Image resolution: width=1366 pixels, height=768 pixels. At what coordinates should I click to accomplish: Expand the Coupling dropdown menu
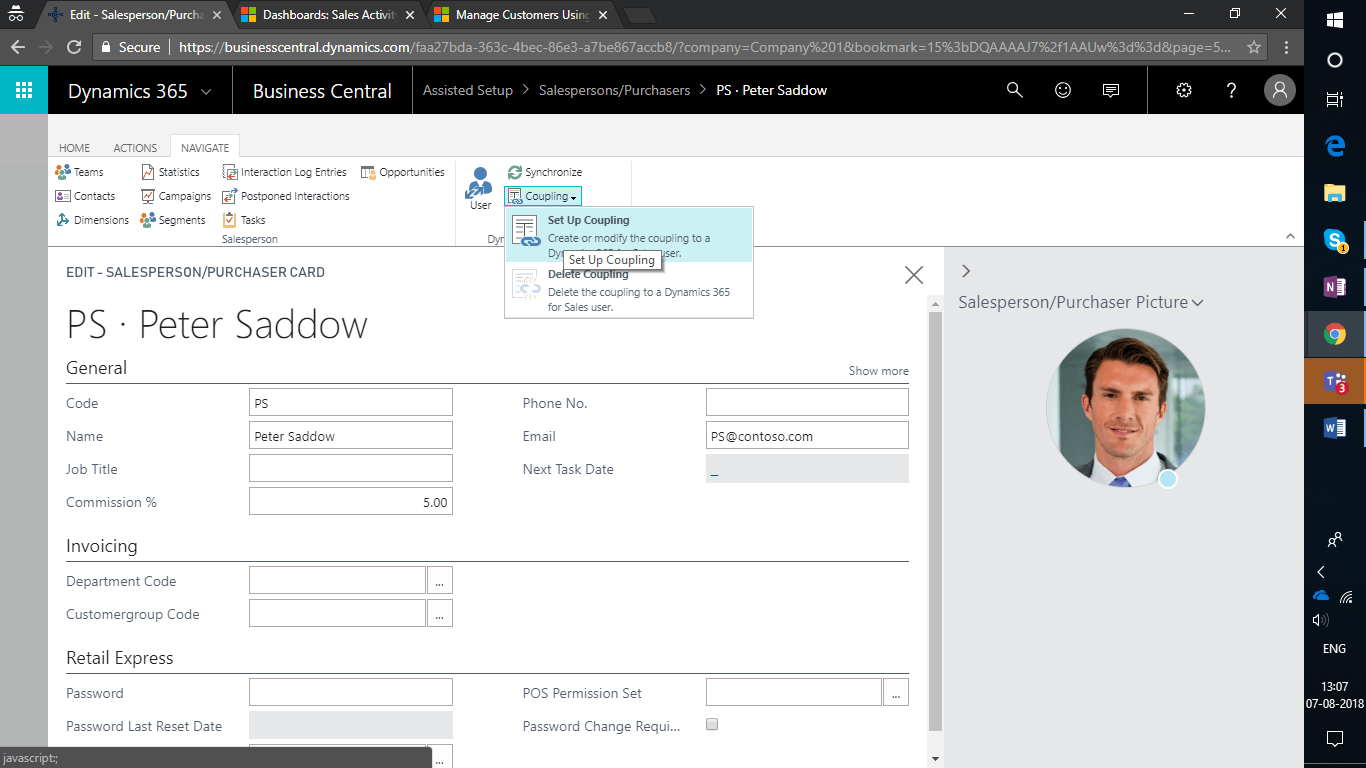click(543, 196)
